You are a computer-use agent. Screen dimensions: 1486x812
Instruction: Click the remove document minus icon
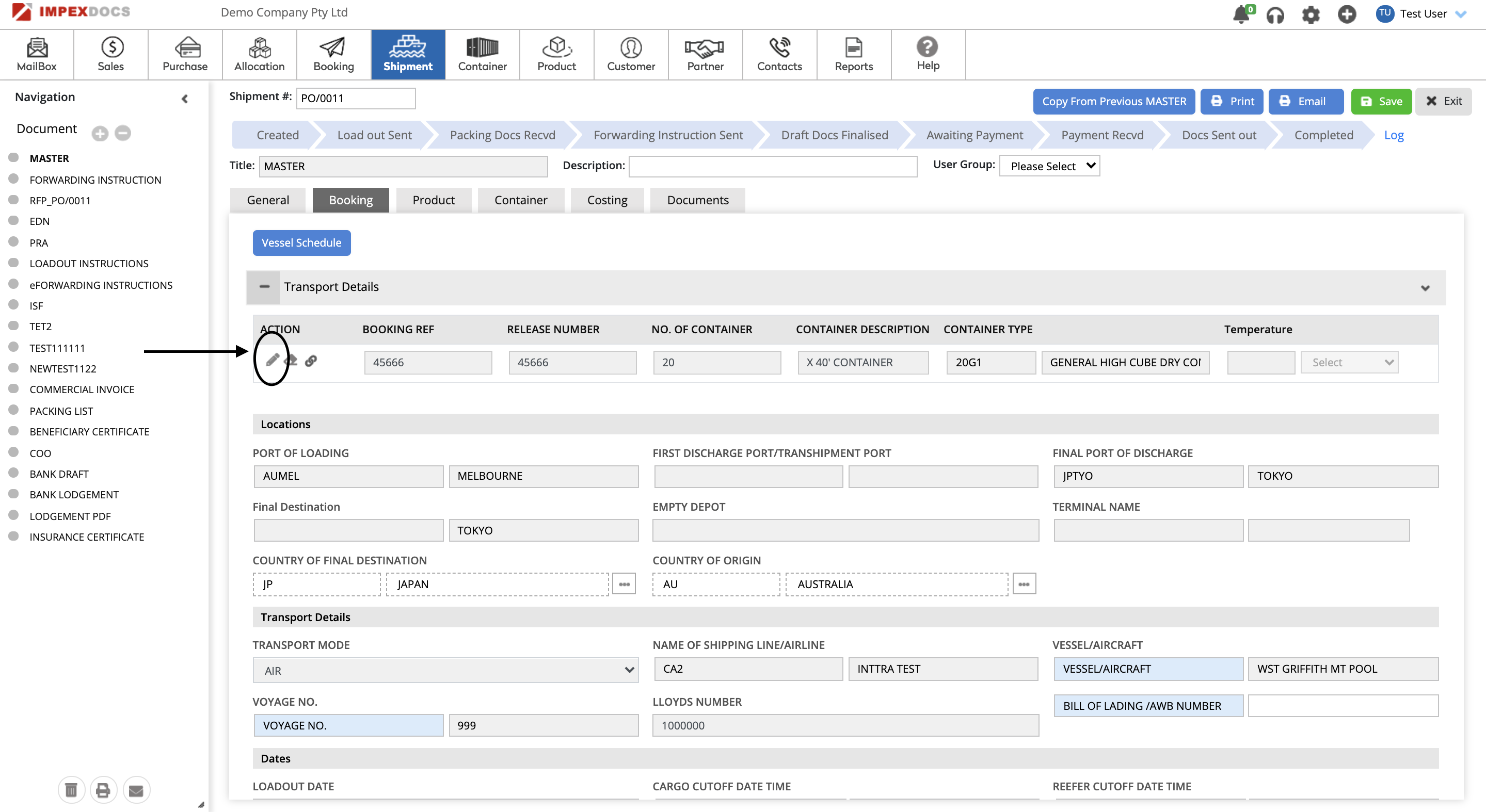click(x=122, y=133)
